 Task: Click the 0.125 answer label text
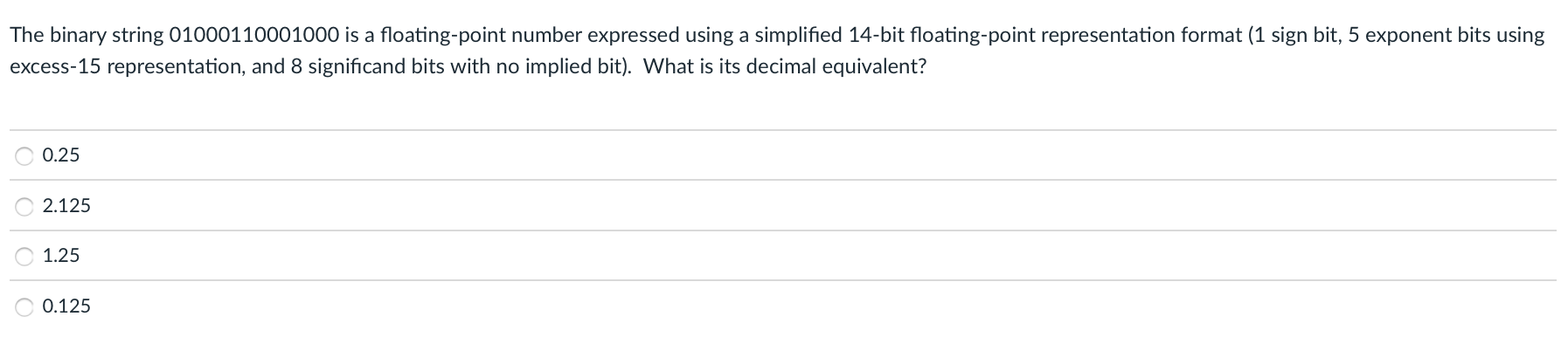66,306
